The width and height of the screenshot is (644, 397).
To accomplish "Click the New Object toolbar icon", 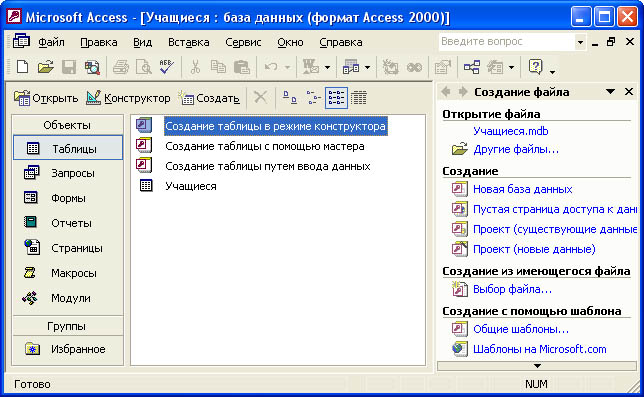I will (x=494, y=67).
